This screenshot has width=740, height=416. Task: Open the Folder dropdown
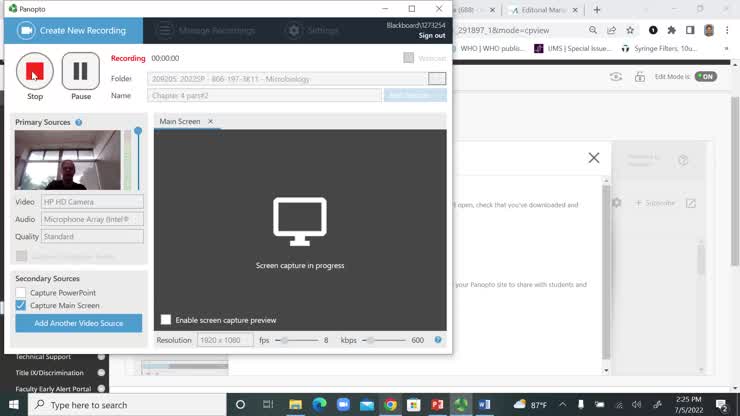coord(437,78)
